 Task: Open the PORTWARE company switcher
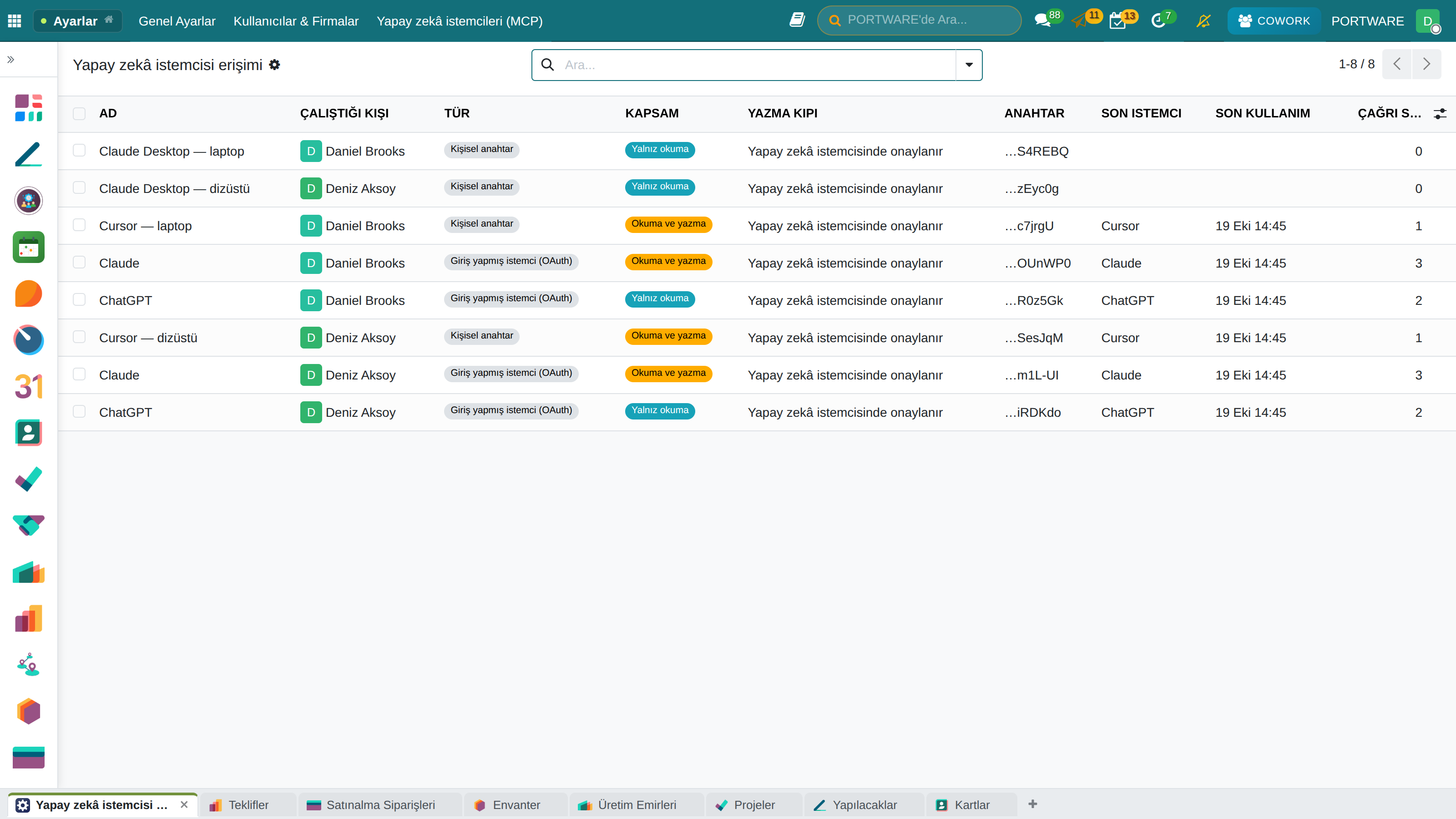[x=1367, y=21]
